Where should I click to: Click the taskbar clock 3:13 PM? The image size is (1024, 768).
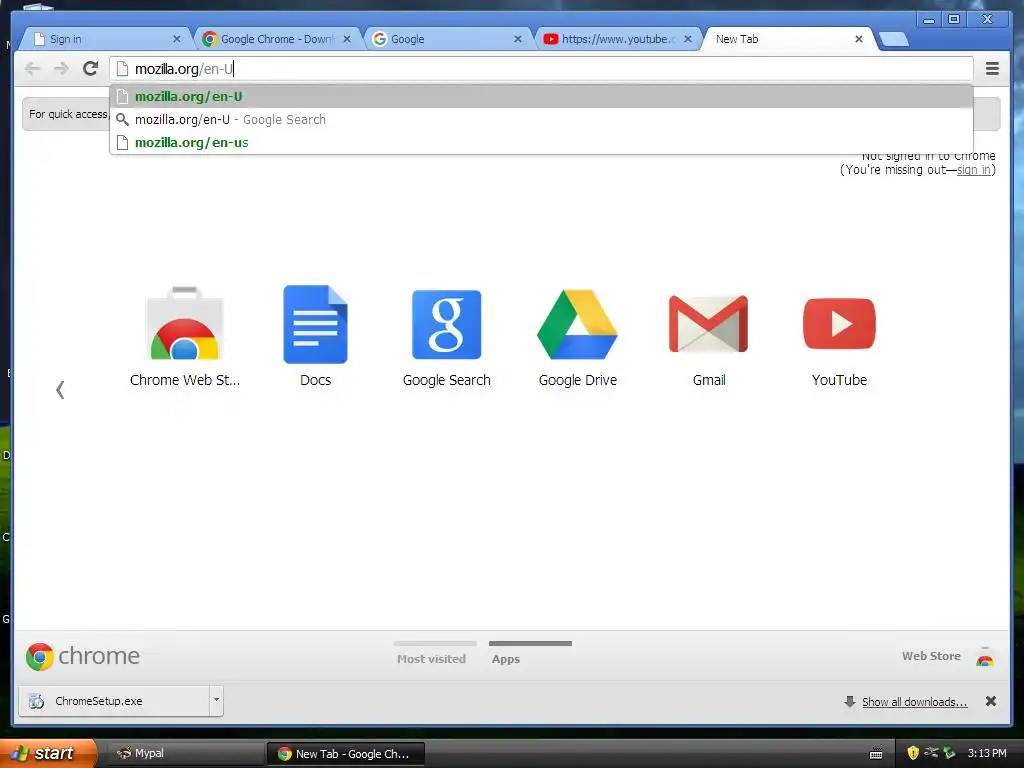tap(987, 754)
